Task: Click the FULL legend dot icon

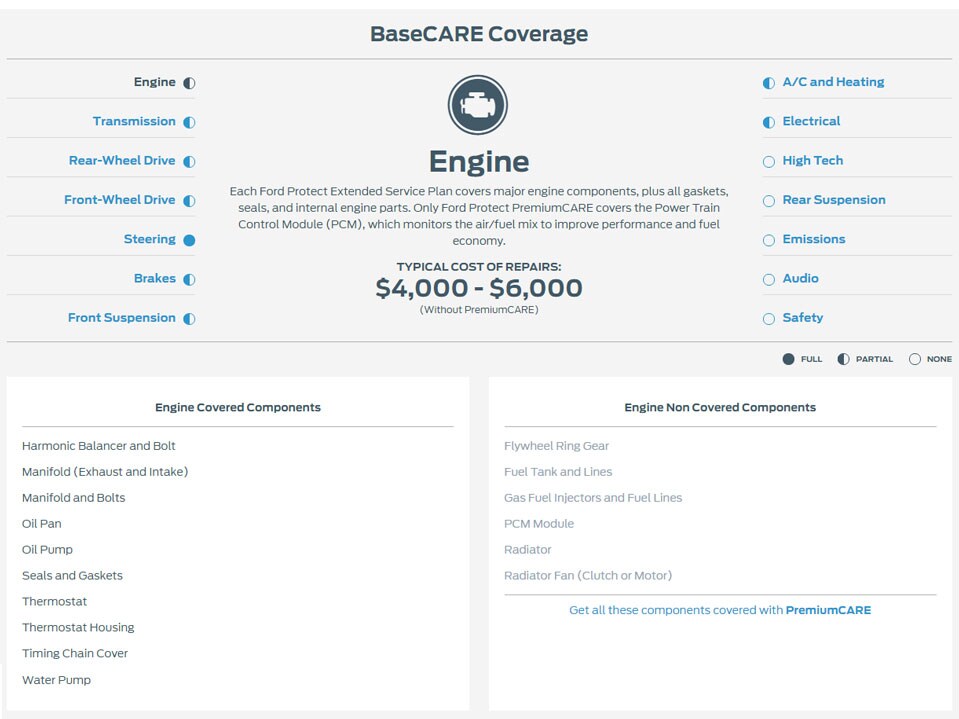Action: coord(788,359)
